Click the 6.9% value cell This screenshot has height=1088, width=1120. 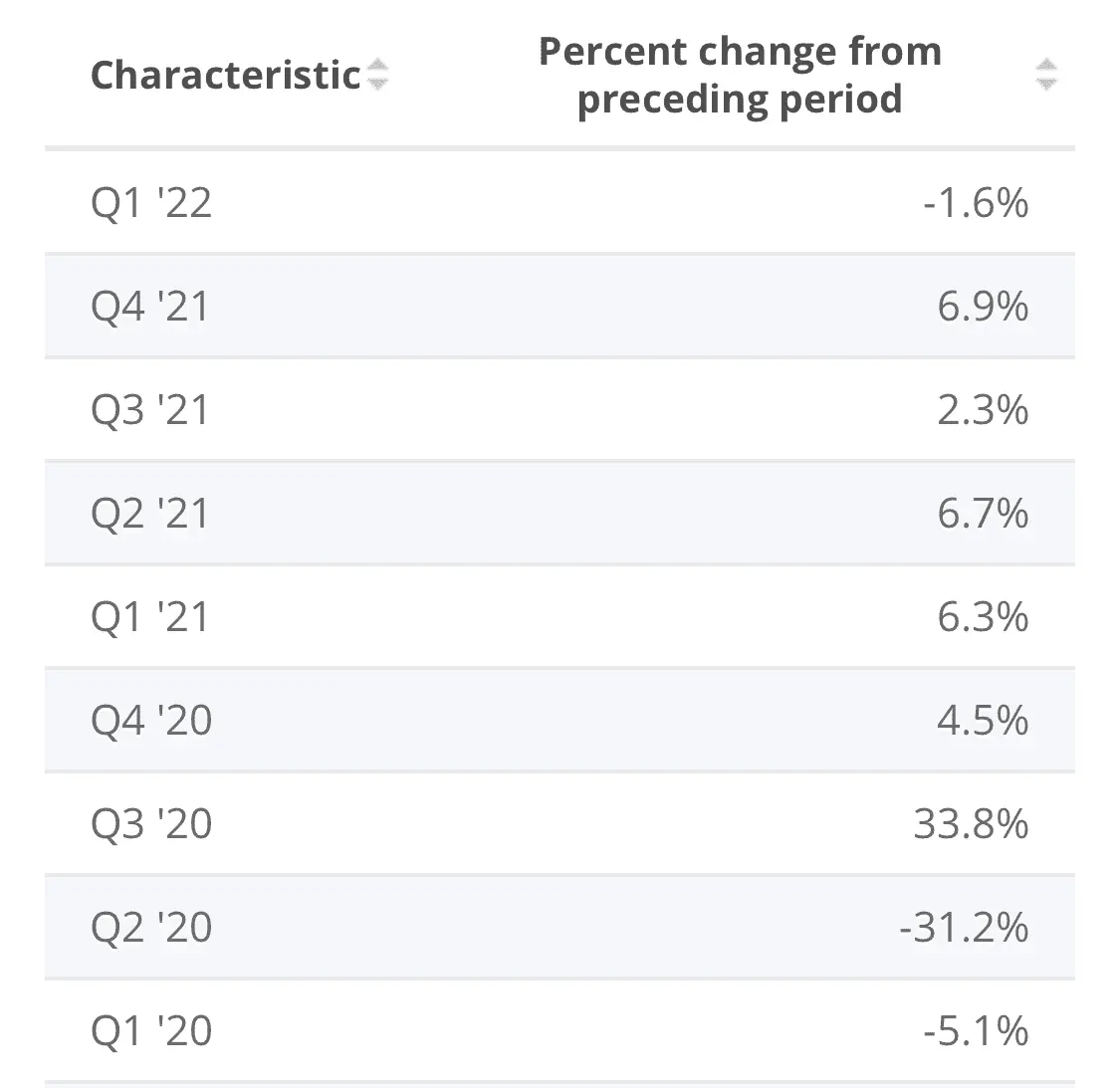[983, 307]
